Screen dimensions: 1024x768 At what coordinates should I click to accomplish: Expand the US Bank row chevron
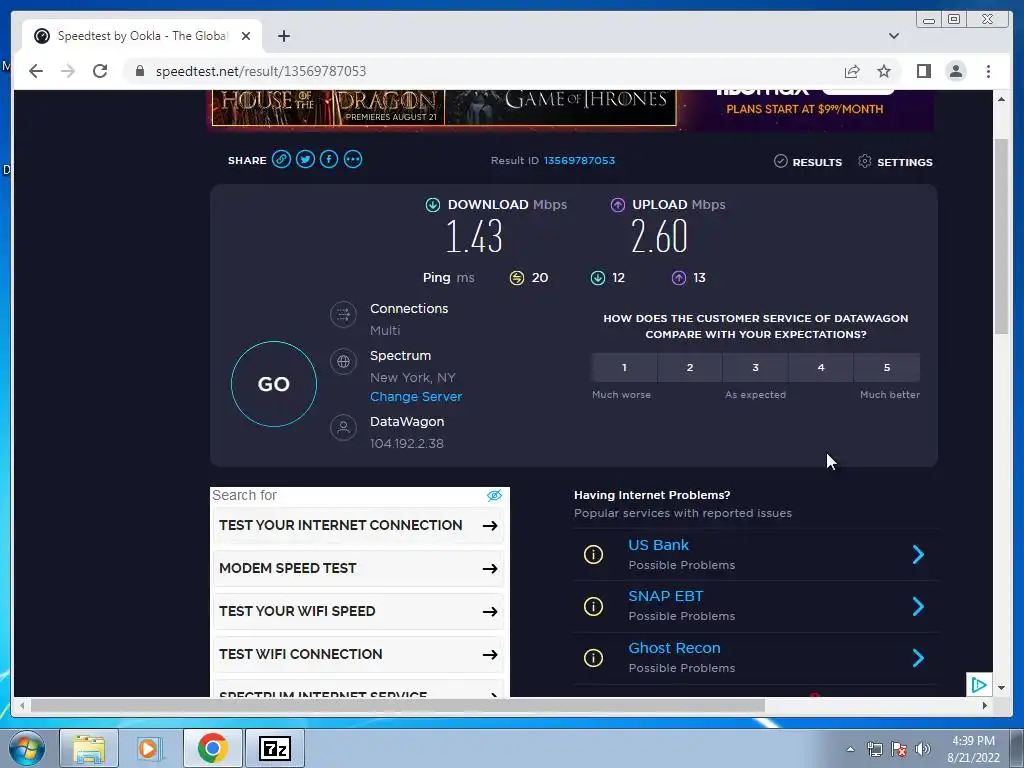(x=918, y=554)
